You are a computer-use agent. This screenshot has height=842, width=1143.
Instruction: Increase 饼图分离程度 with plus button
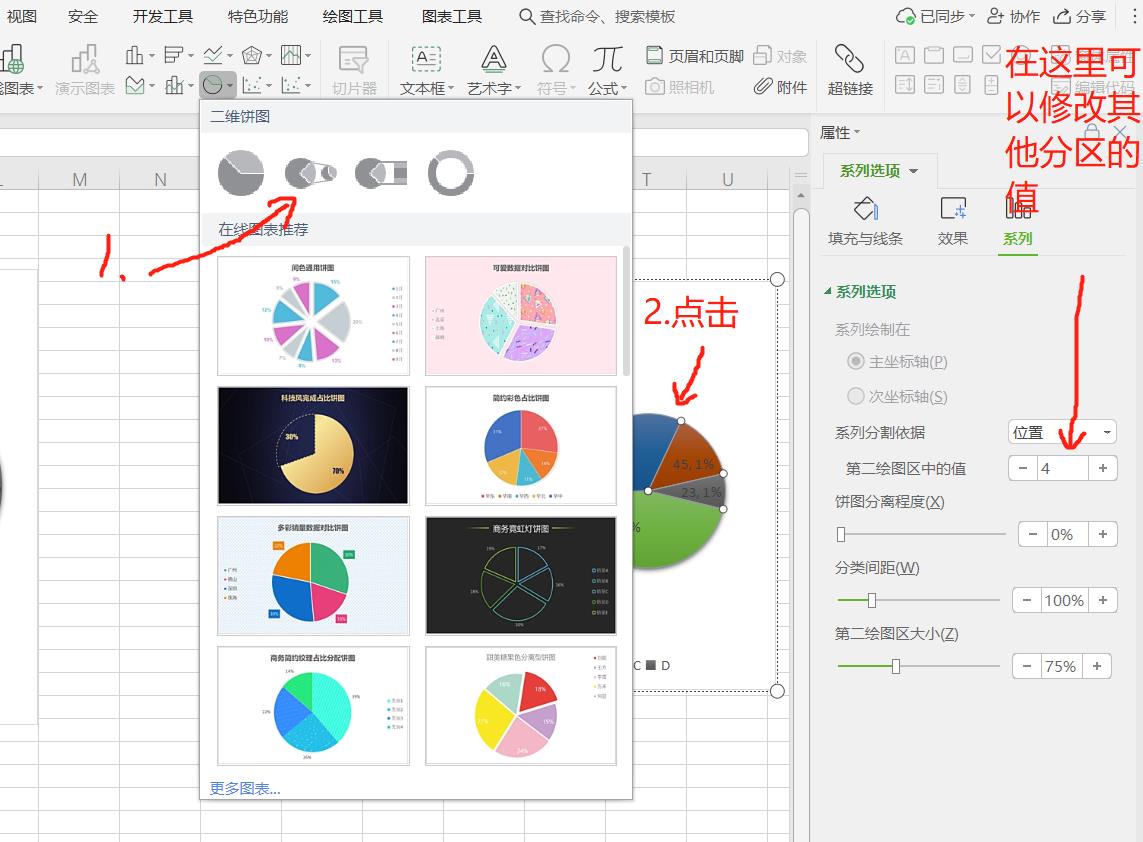(1103, 534)
